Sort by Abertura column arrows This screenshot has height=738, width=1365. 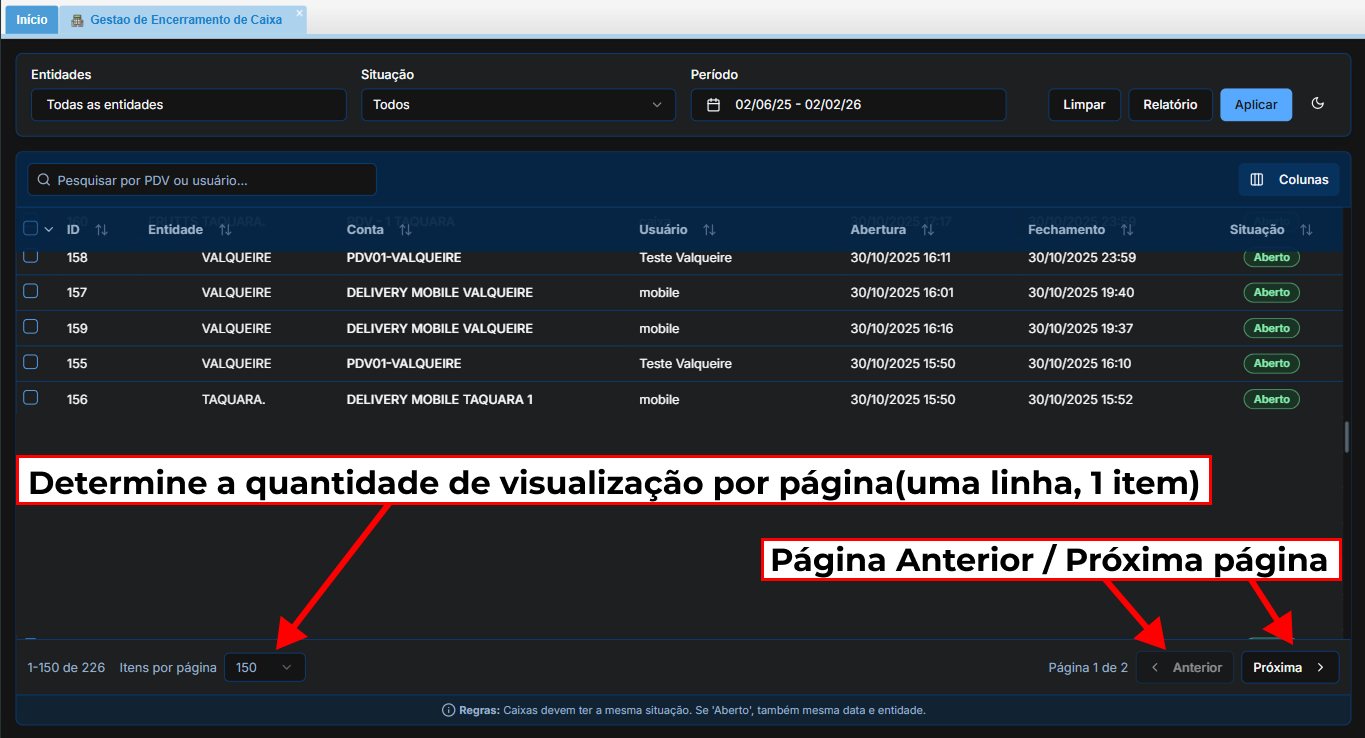click(x=928, y=230)
